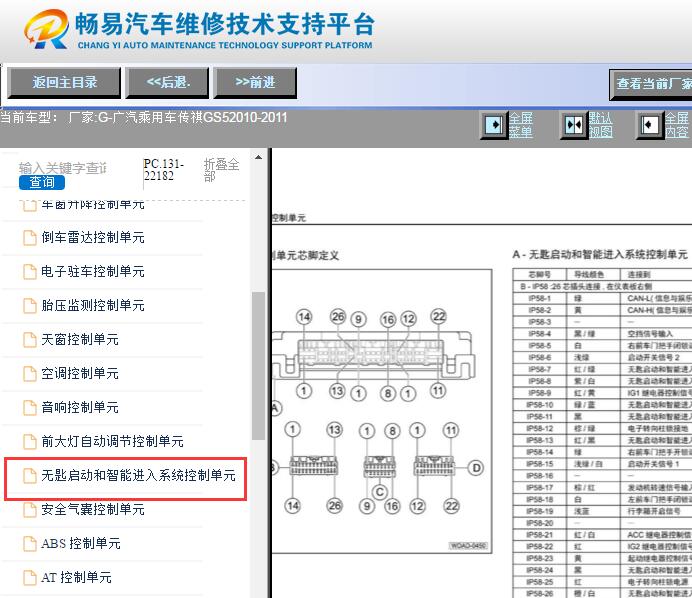The height and width of the screenshot is (598, 692).
Task: Click the sidebar vertical scrollbar thumb
Action: click(x=259, y=365)
